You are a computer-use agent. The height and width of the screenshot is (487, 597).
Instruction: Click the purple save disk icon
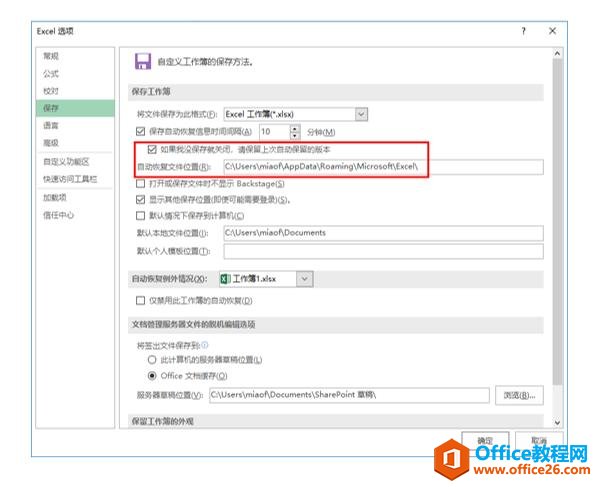click(x=143, y=61)
